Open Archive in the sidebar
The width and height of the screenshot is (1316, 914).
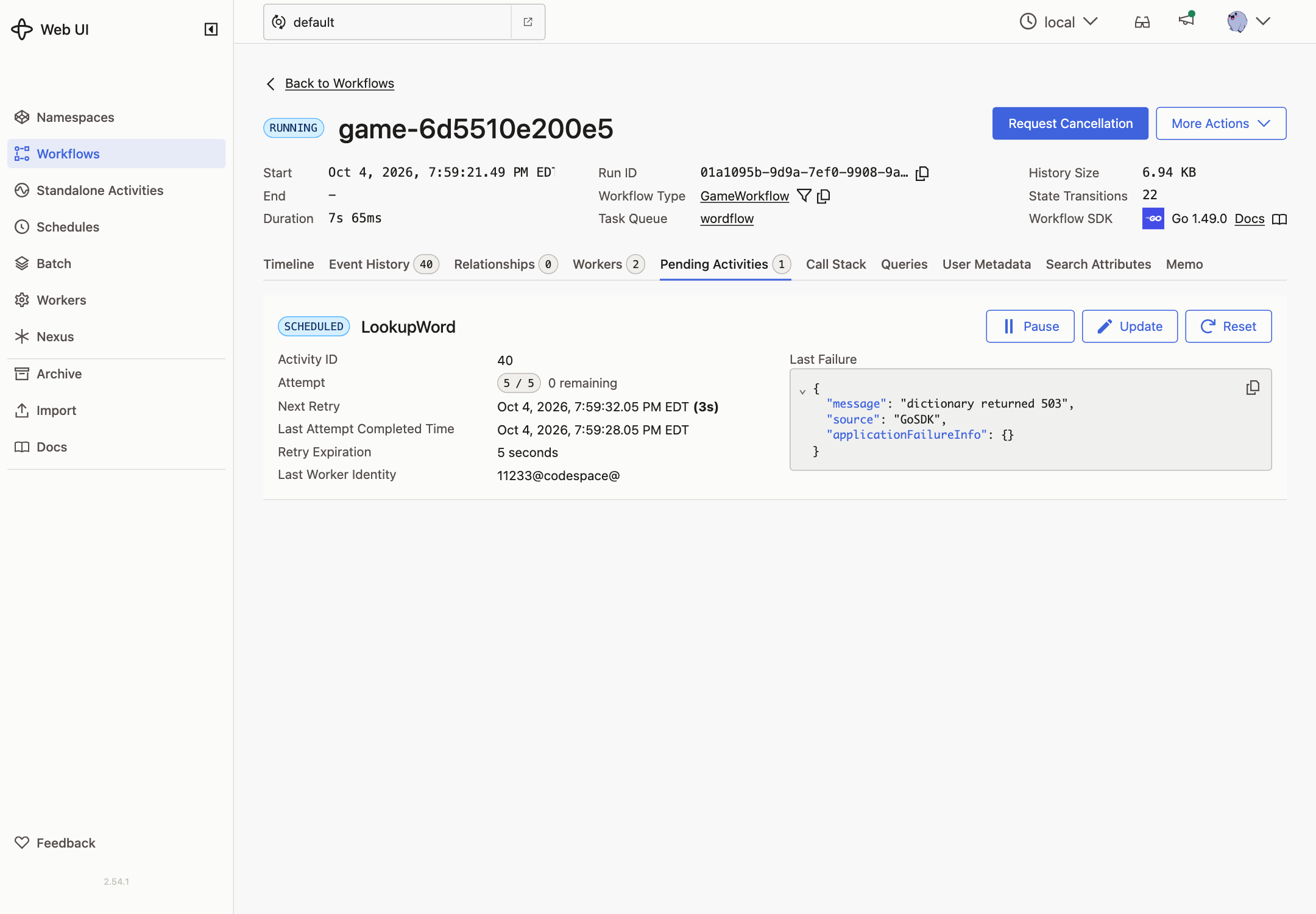pos(116,374)
